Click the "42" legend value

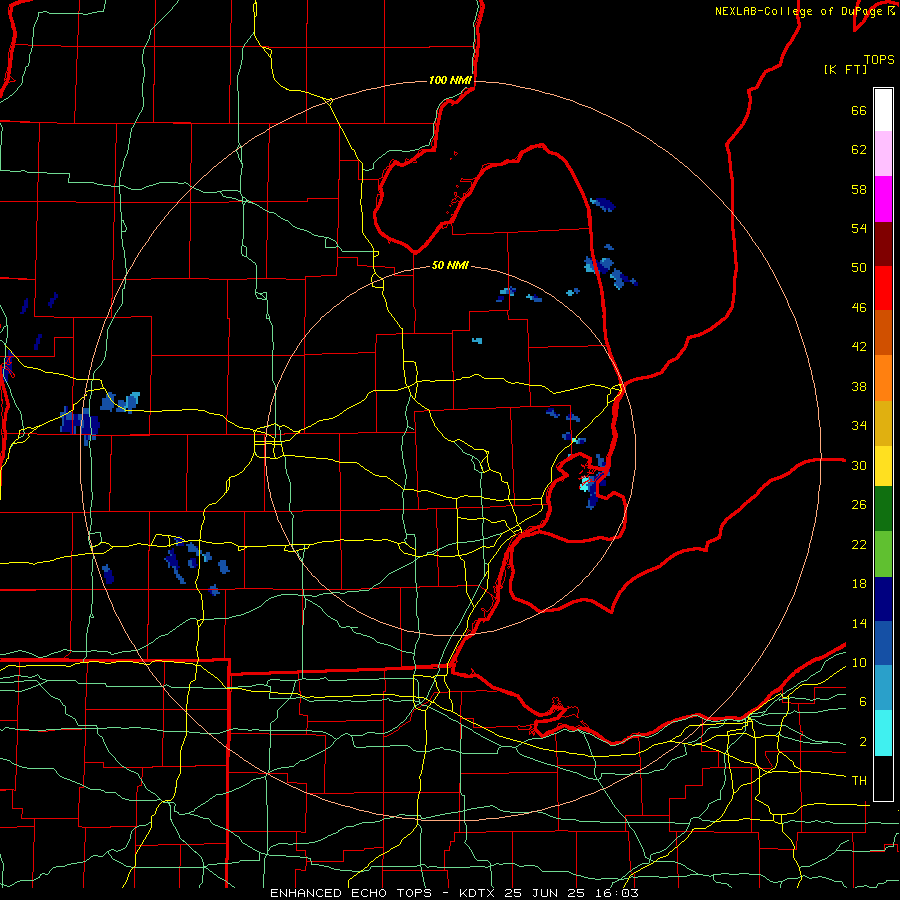pos(859,347)
